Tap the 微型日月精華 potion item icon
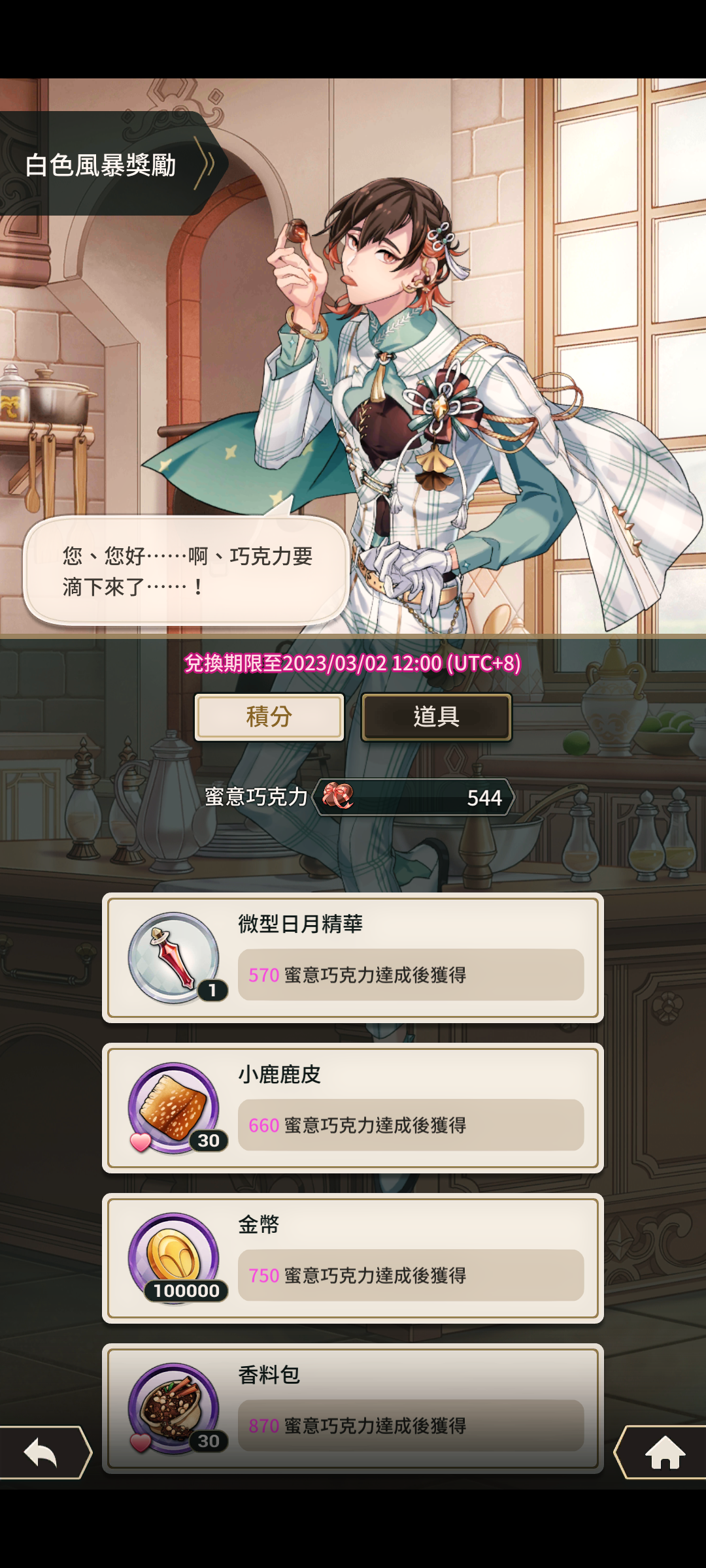 pos(174,958)
